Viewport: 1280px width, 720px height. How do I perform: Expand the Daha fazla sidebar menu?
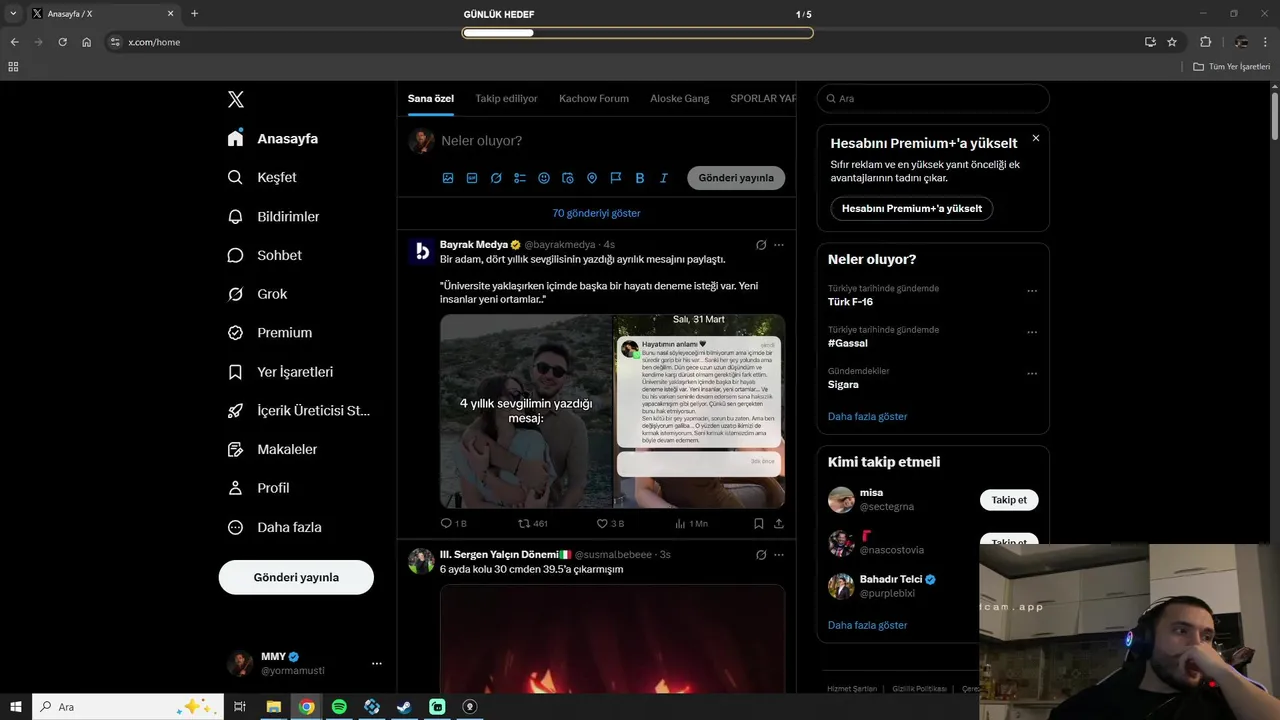click(276, 527)
